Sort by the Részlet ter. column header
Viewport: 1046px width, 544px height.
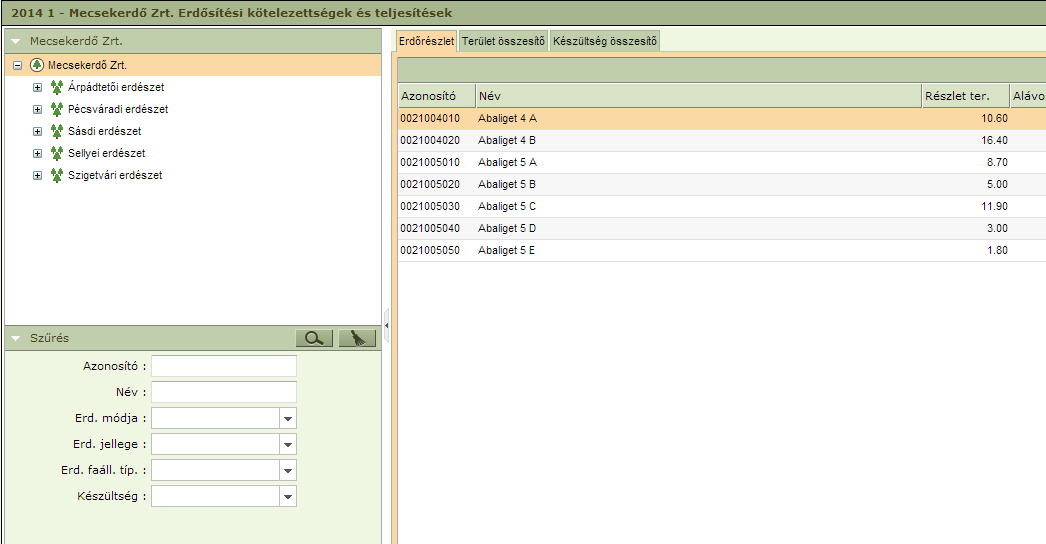(x=965, y=95)
